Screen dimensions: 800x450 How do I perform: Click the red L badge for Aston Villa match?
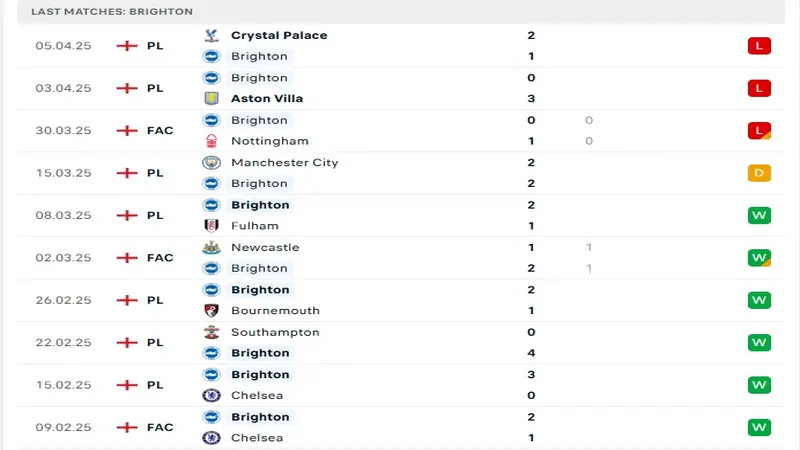tap(759, 88)
